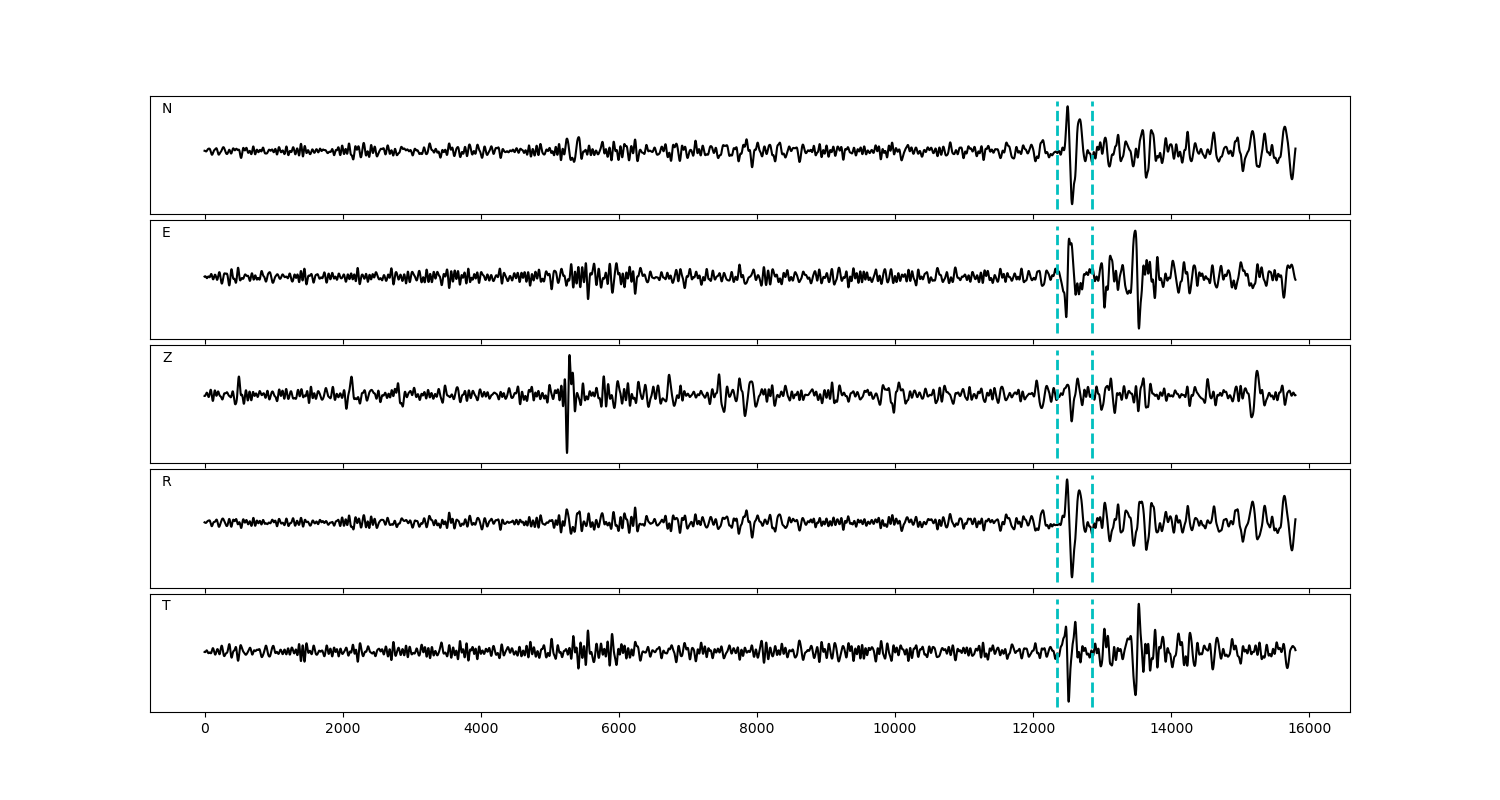Click the x-axis tick label 12000
Screen dimensions: 1500x800
[1033, 729]
